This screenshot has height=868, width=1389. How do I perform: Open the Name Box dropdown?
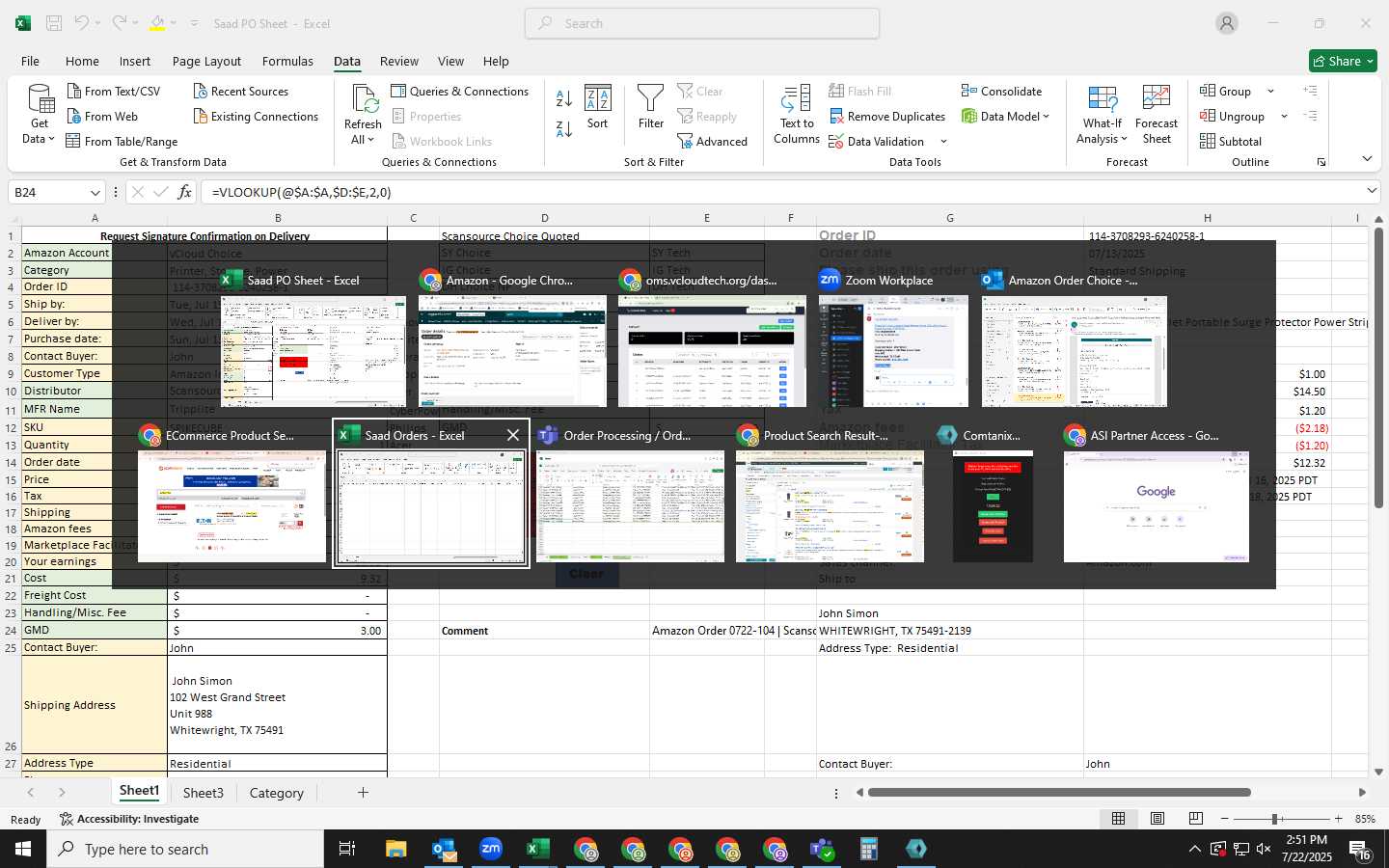pos(95,192)
